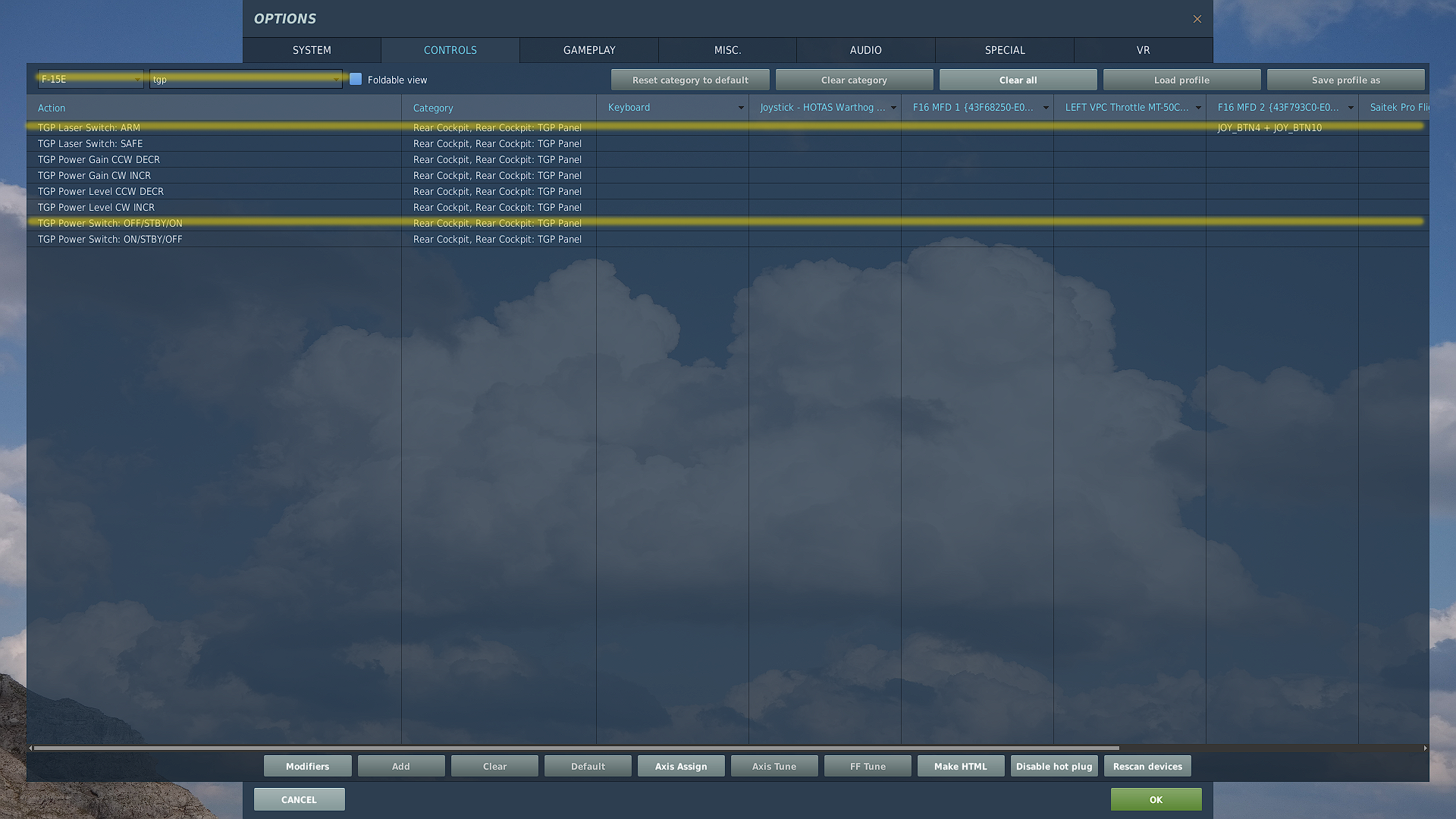This screenshot has width=1456, height=819.
Task: Click the Load profile button
Action: (1181, 80)
